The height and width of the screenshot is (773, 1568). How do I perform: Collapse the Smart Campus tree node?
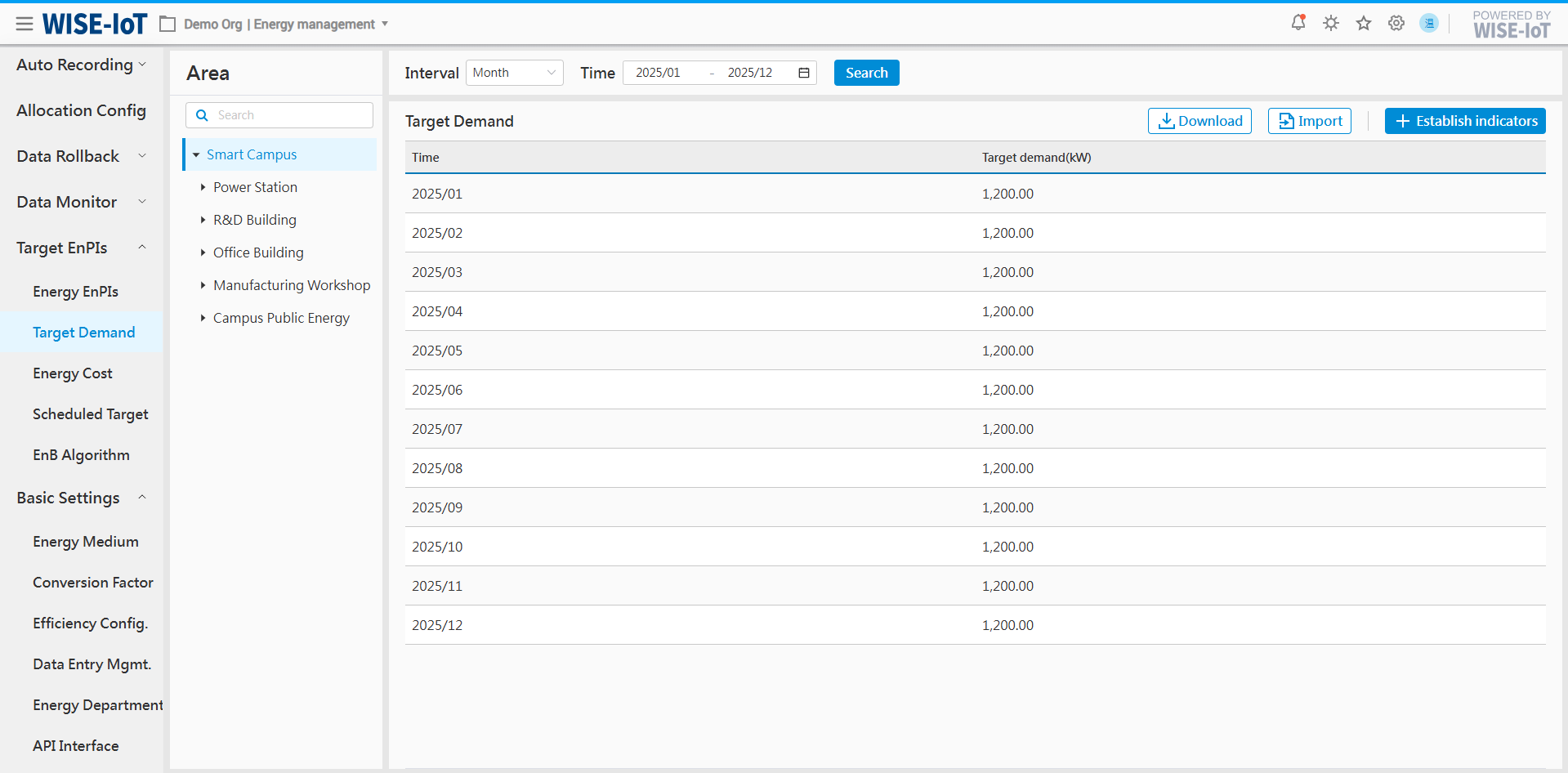196,154
